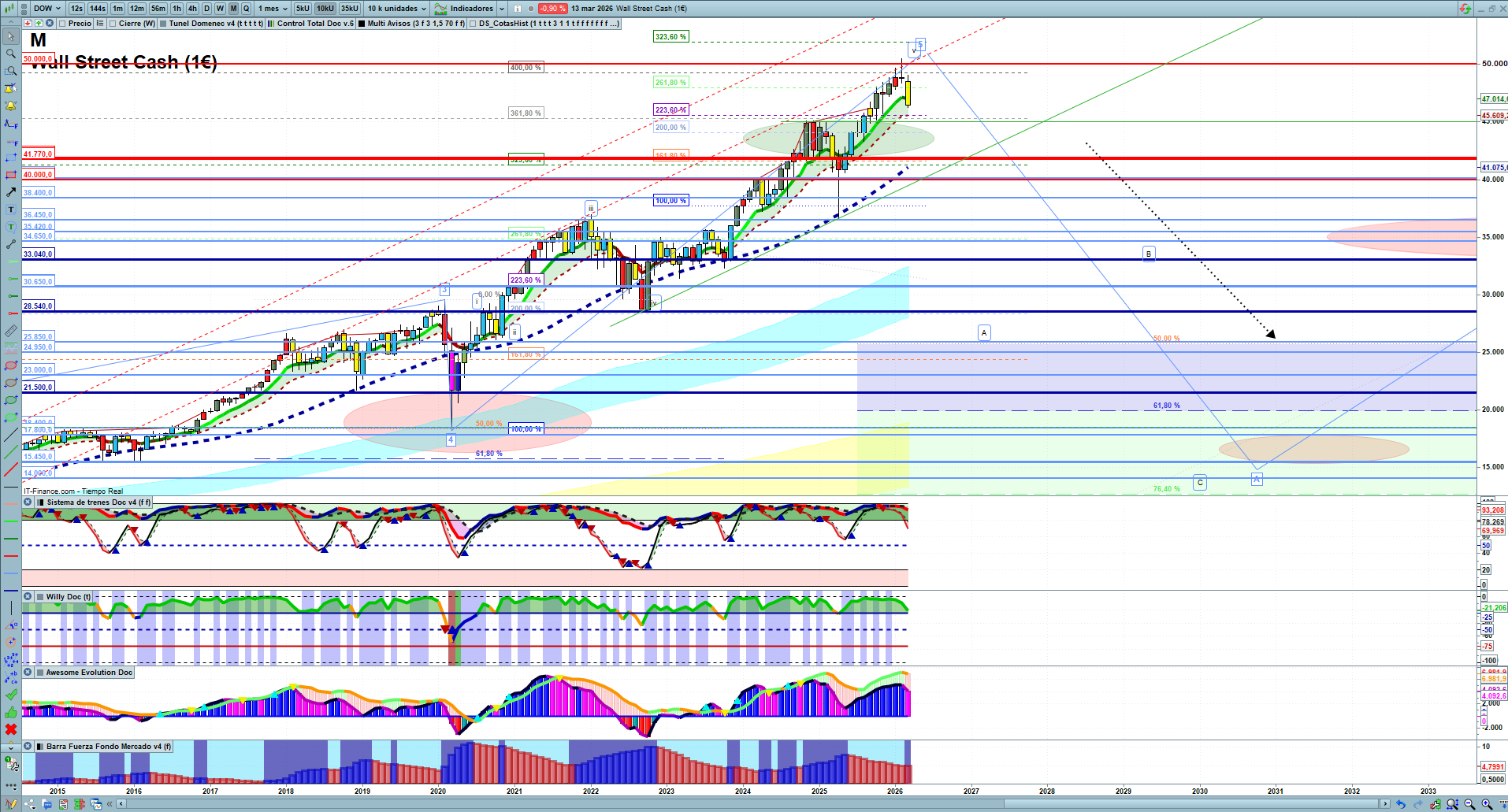
Task: Select the alert bell tool
Action: [11, 106]
